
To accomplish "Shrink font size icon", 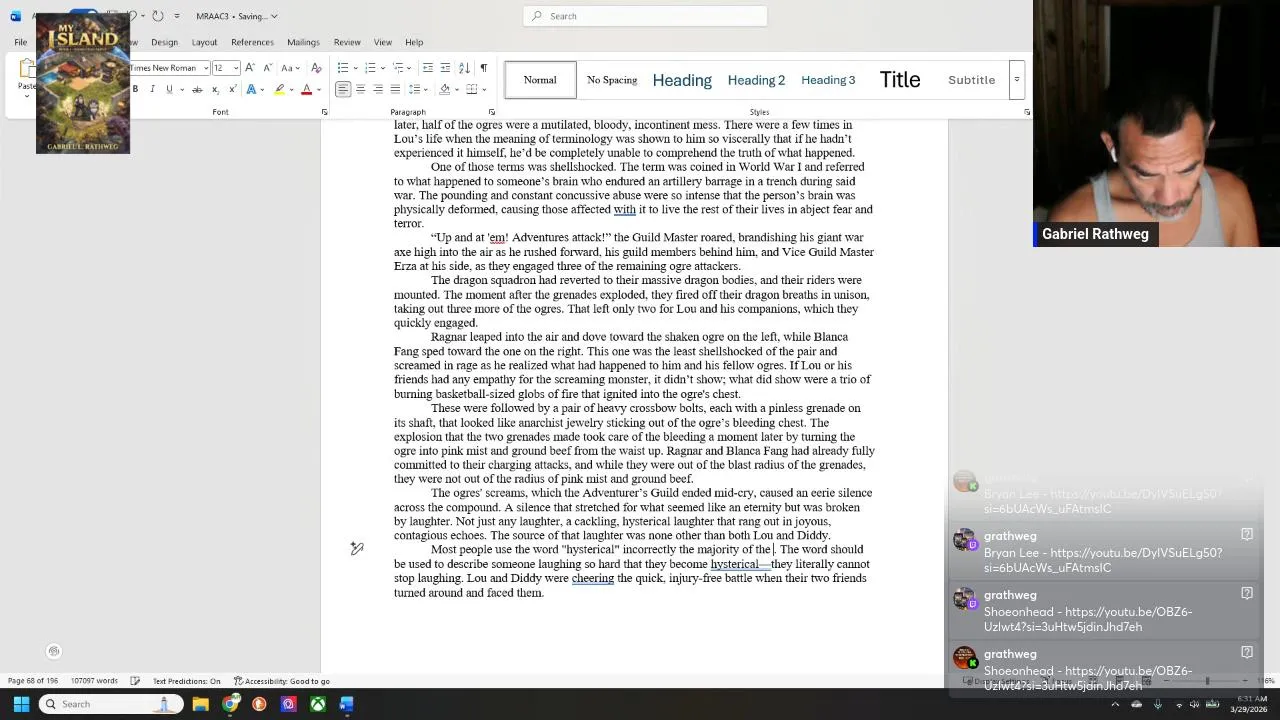I will pos(268,68).
